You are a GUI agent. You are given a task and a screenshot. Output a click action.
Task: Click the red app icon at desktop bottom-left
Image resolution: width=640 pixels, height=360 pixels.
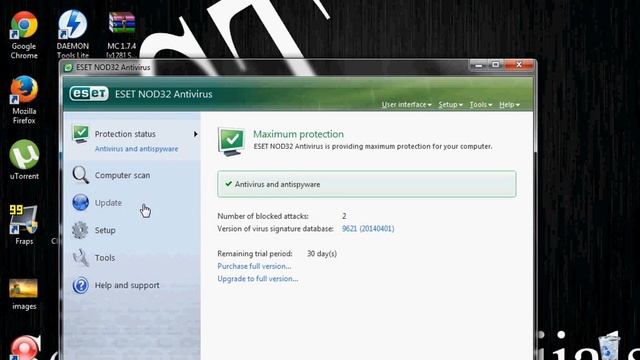pyautogui.click(x=24, y=348)
